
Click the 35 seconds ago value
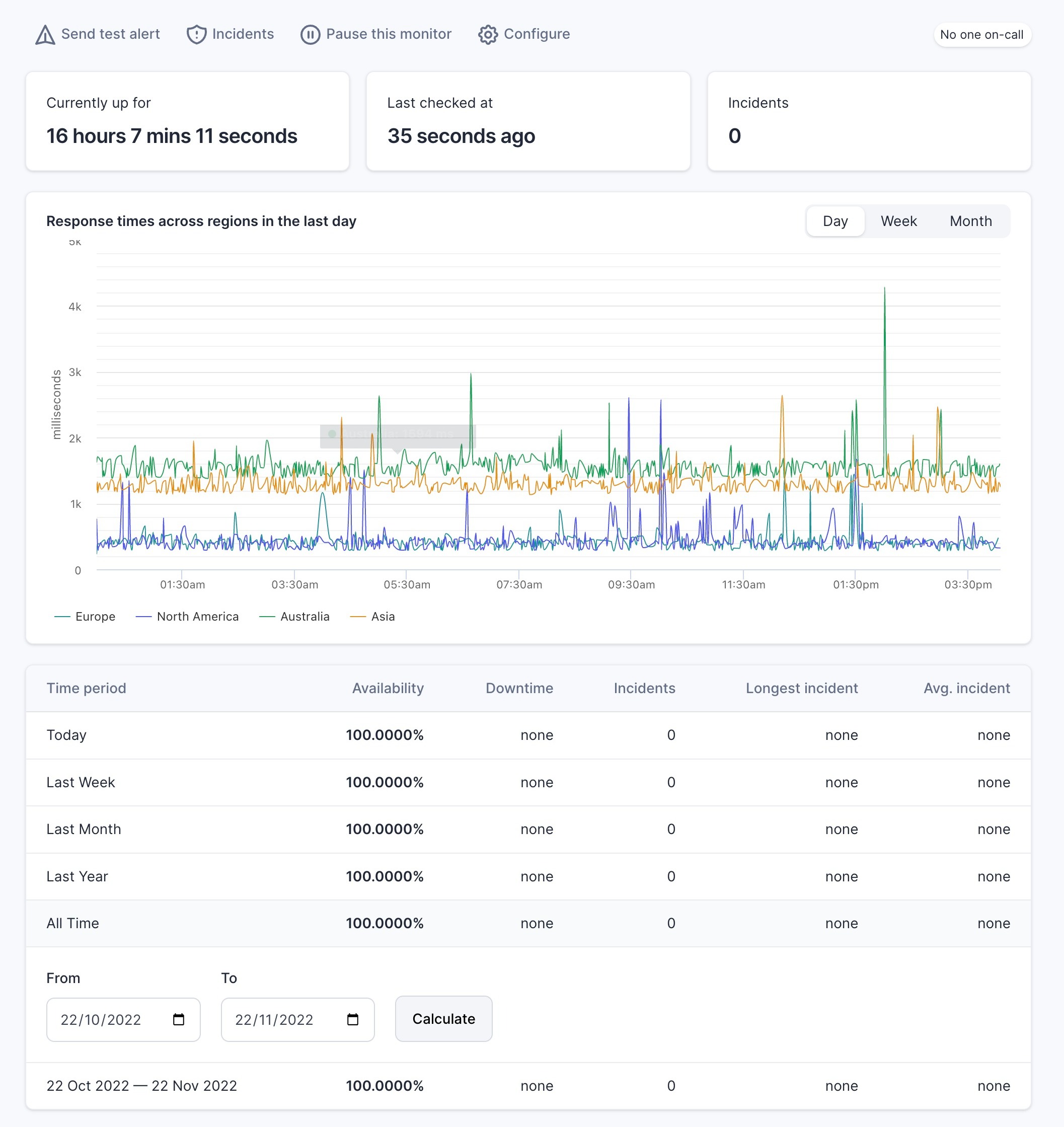point(461,136)
